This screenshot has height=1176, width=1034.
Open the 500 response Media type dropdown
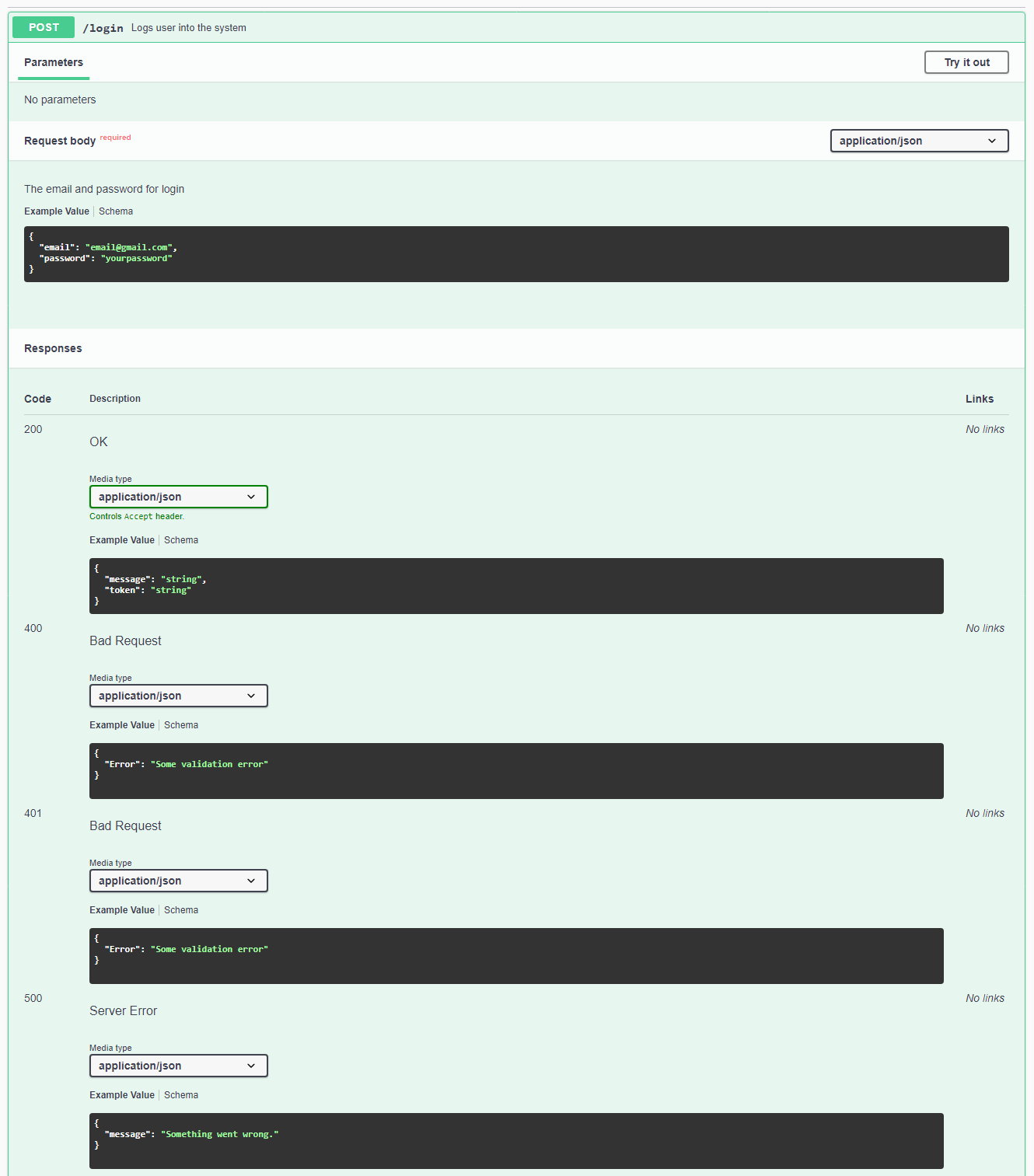178,1066
